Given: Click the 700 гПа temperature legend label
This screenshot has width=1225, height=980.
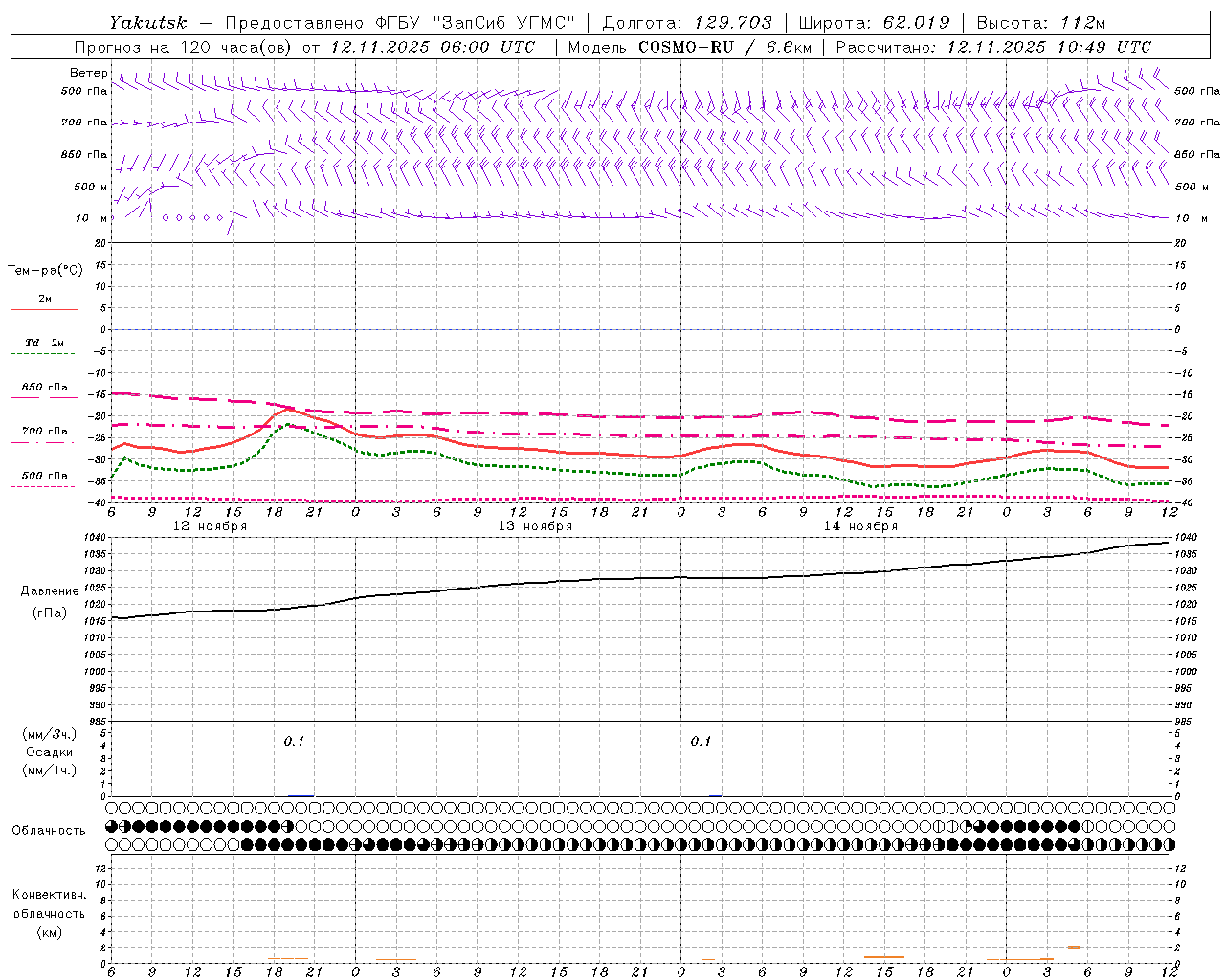Looking at the screenshot, I should click(45, 431).
